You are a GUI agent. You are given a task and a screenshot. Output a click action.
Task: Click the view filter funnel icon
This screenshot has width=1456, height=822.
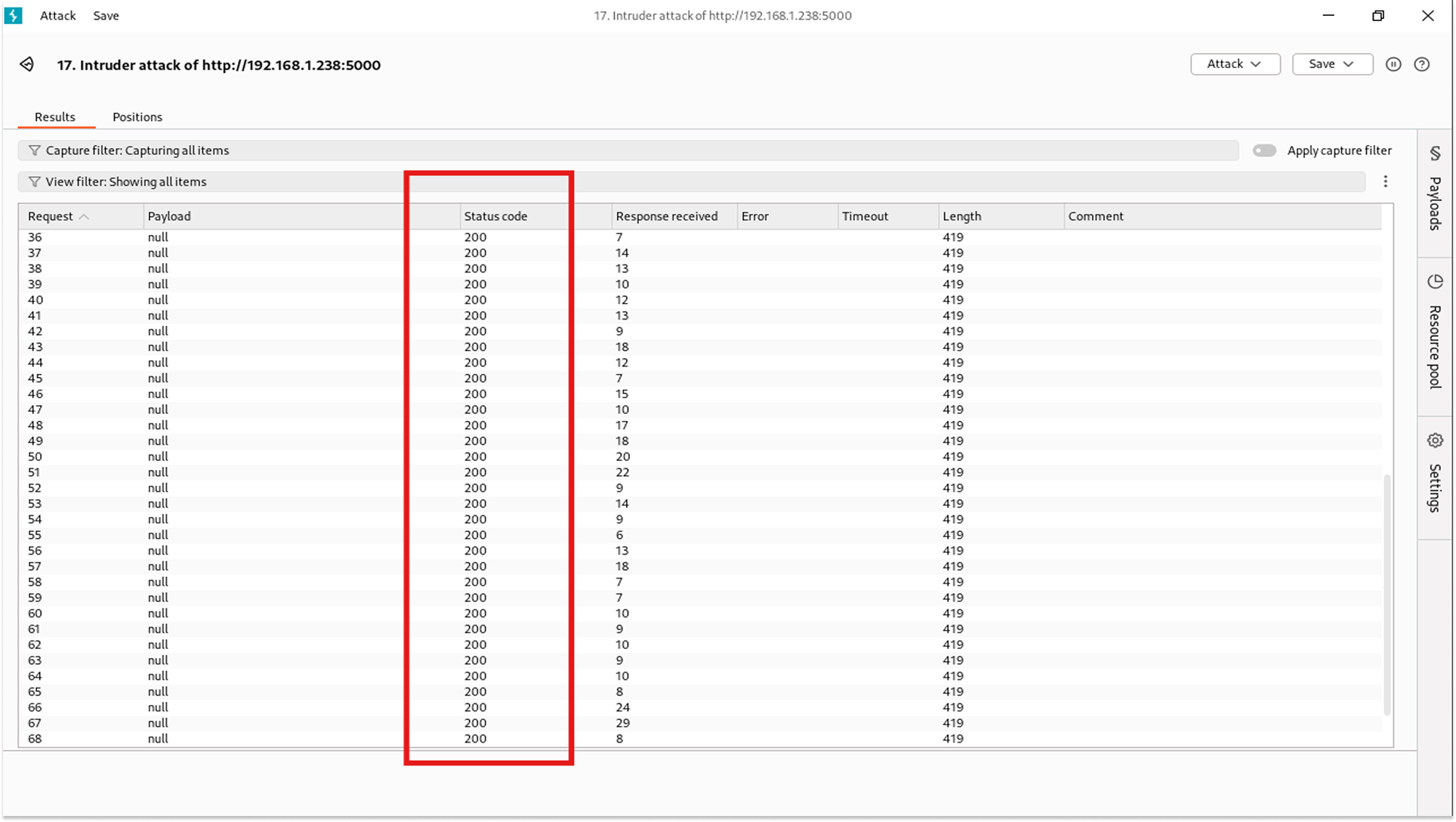(34, 181)
